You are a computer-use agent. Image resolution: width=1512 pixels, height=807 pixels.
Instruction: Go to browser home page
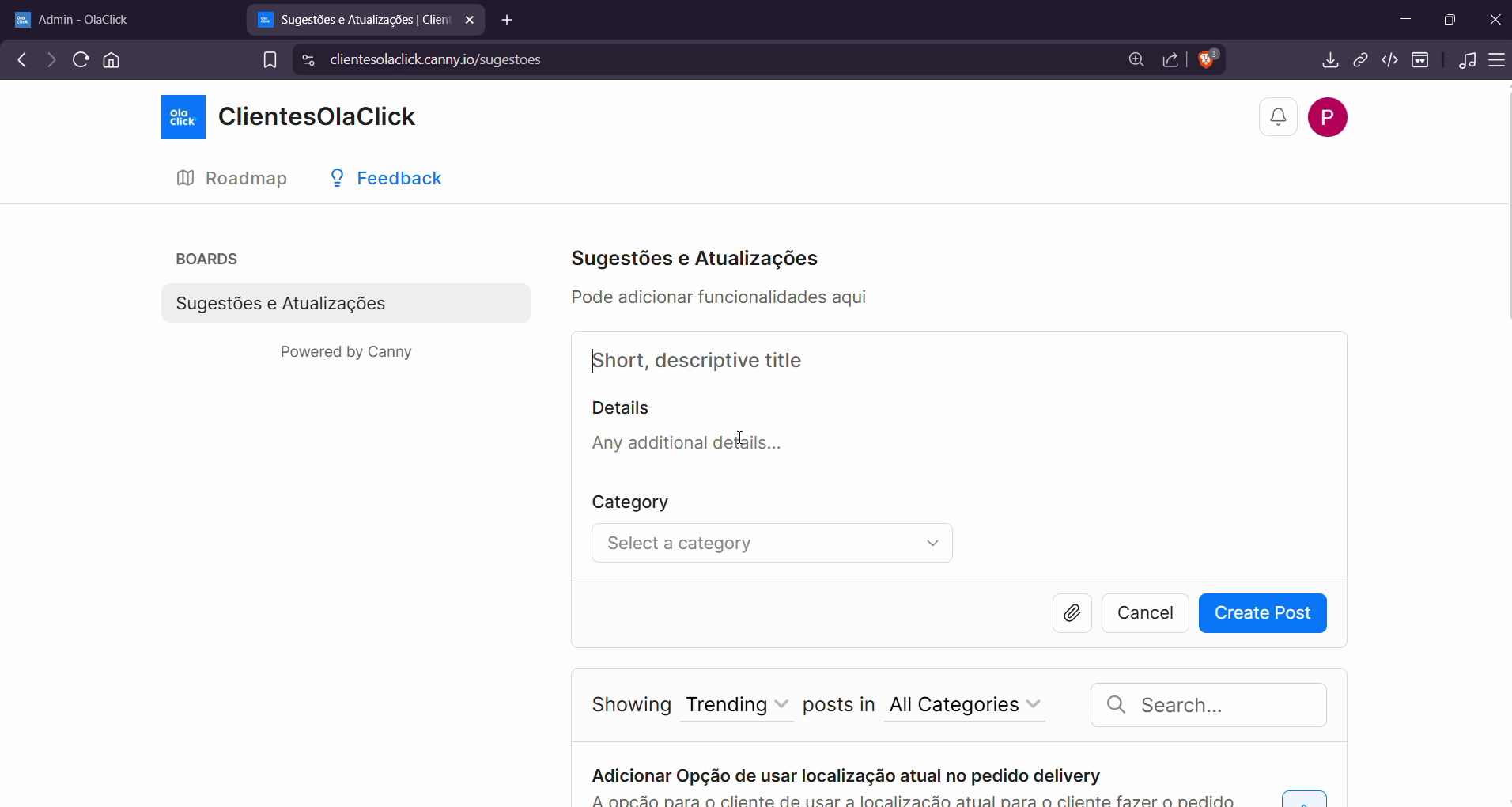pyautogui.click(x=112, y=60)
